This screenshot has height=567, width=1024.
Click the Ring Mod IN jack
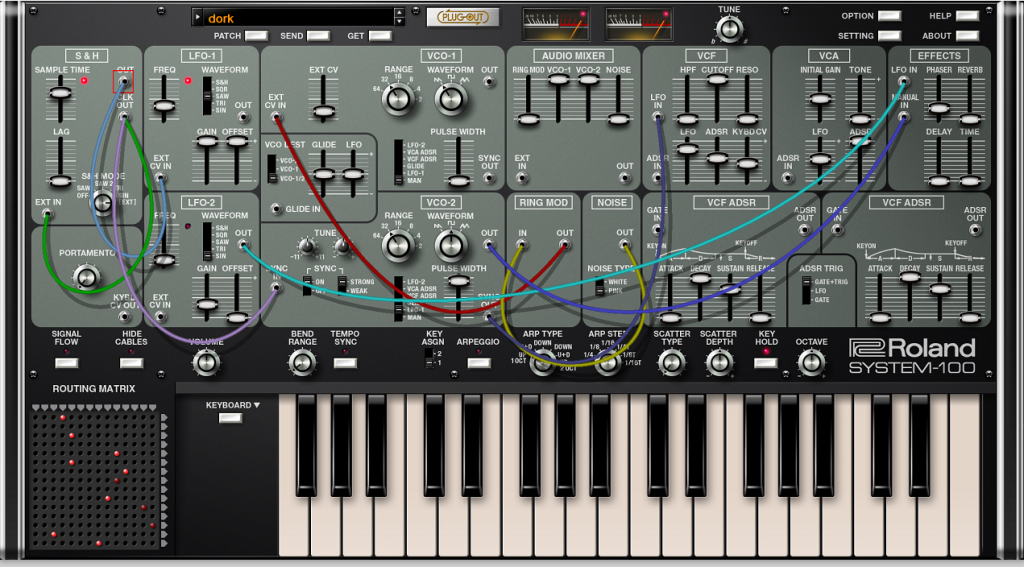[522, 245]
